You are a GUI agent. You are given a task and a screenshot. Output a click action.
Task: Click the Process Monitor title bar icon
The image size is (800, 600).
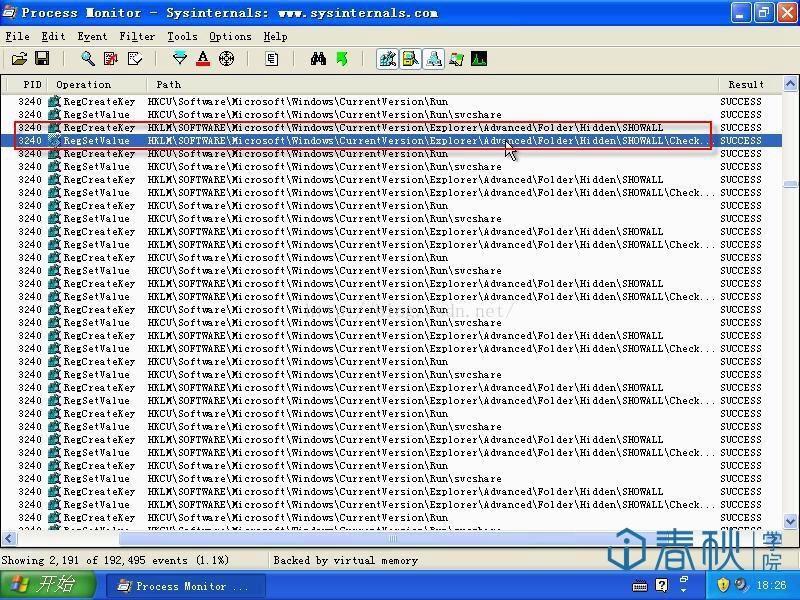pos(10,12)
